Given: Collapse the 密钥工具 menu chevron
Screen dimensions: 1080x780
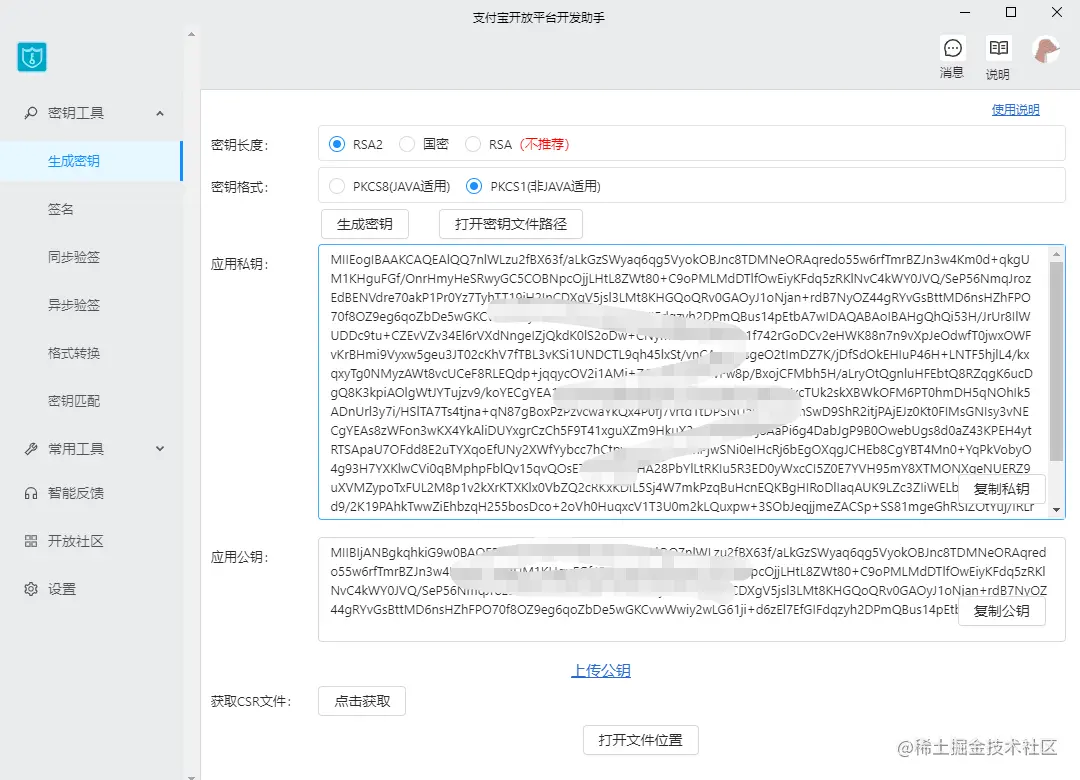Looking at the screenshot, I should tap(160, 113).
